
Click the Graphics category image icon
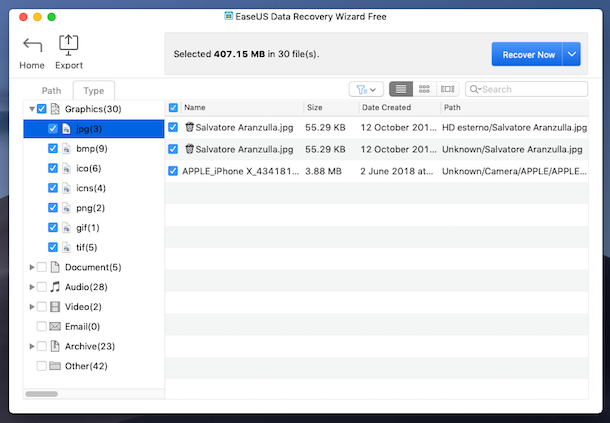tap(55, 109)
